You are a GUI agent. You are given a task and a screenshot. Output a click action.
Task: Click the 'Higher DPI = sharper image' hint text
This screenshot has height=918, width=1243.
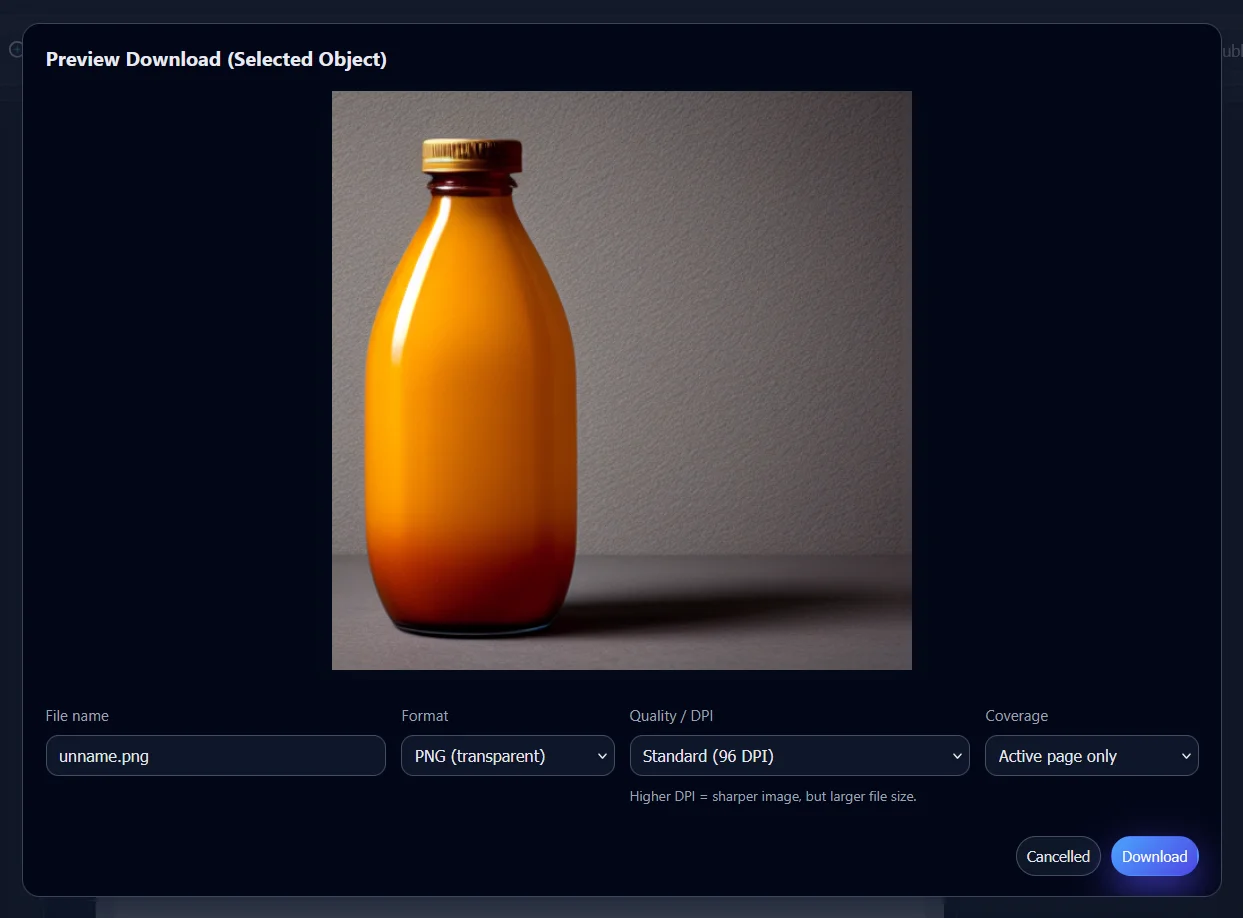coord(773,797)
